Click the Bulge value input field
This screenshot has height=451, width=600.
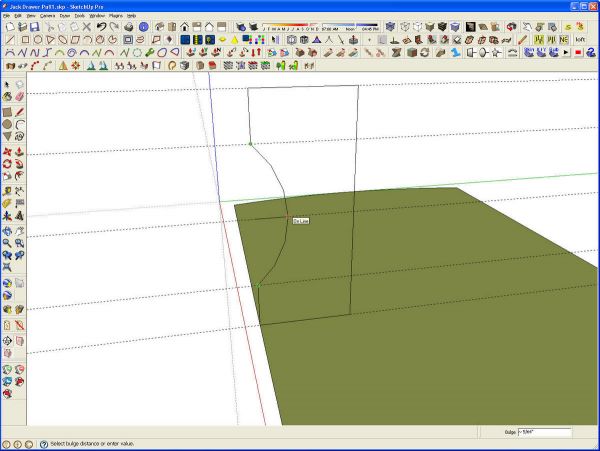[x=545, y=432]
